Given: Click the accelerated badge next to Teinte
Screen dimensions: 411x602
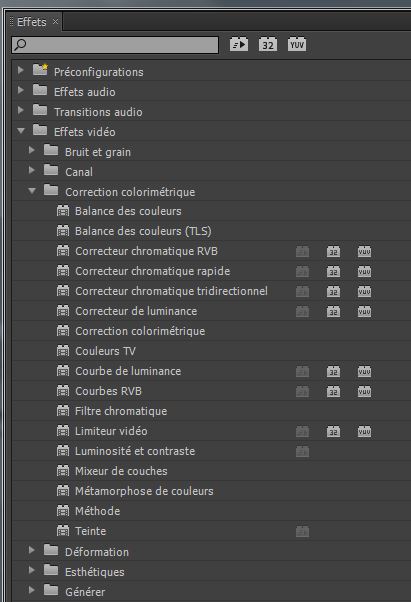Looking at the screenshot, I should pyautogui.click(x=302, y=531).
